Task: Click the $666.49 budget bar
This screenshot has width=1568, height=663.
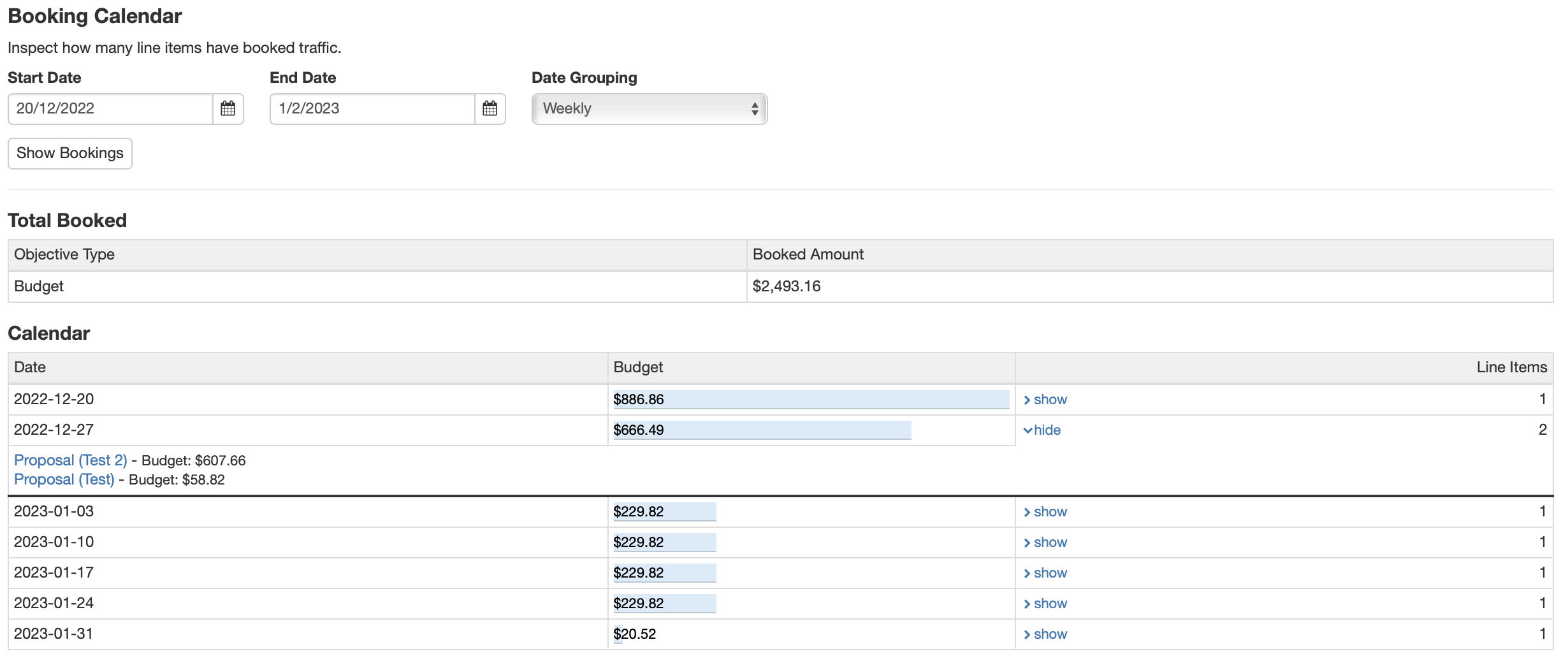Action: point(762,430)
